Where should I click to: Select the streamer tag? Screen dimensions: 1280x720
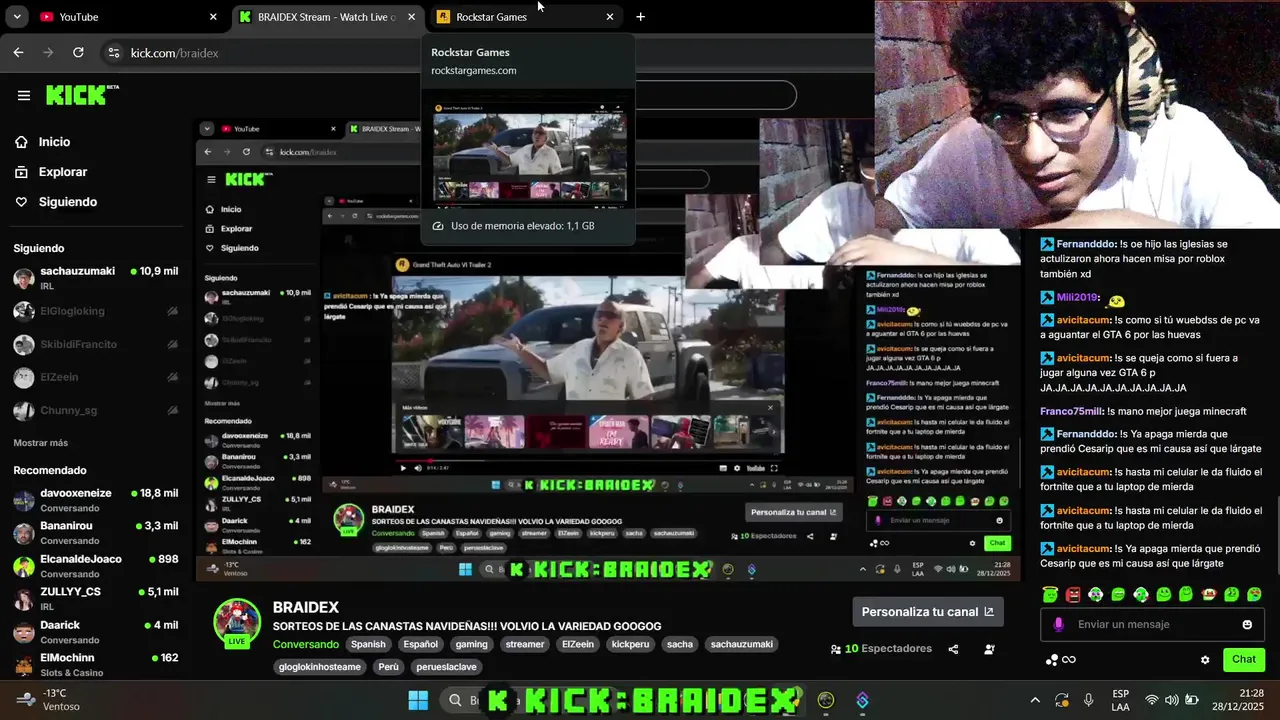(x=525, y=645)
